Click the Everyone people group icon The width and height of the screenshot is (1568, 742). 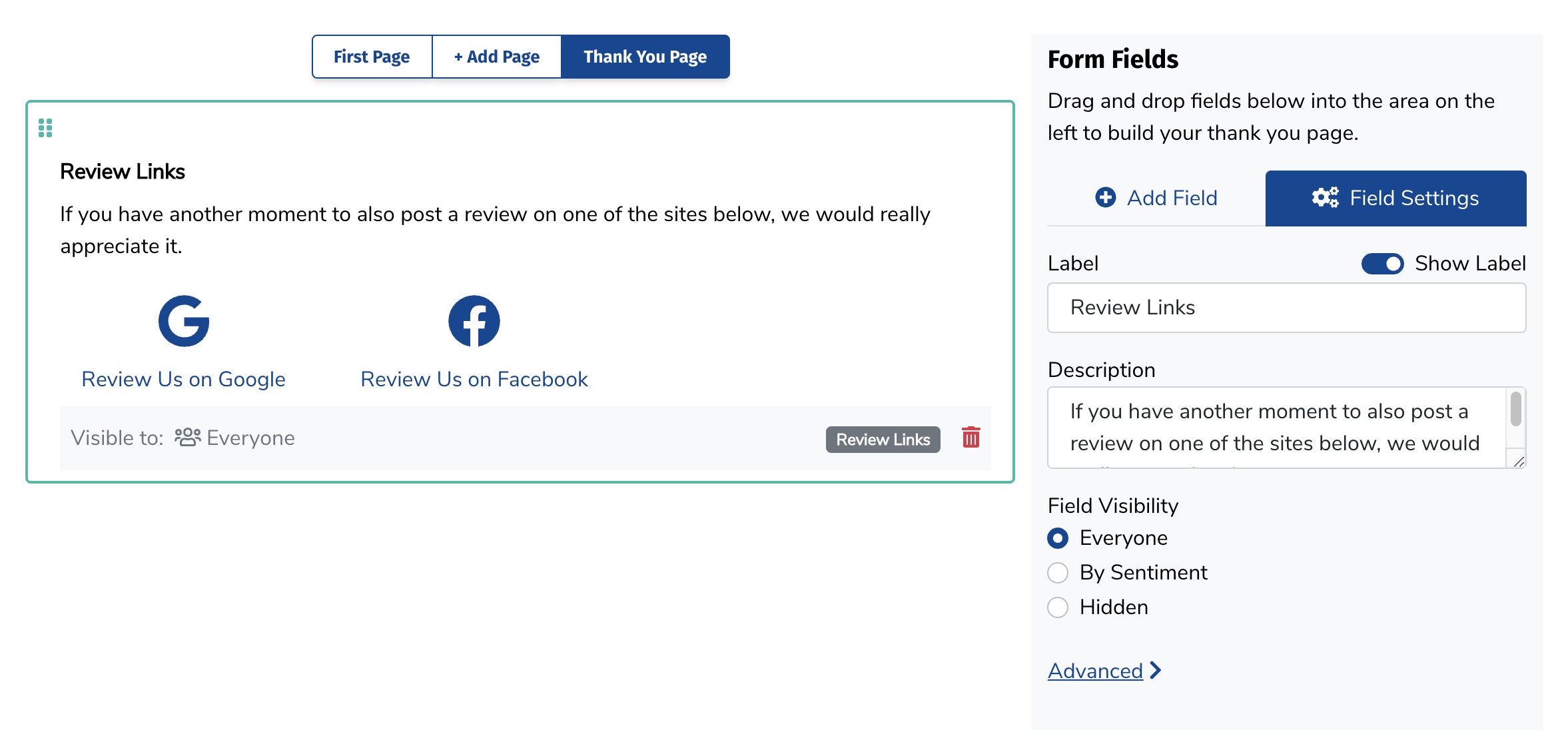[187, 438]
